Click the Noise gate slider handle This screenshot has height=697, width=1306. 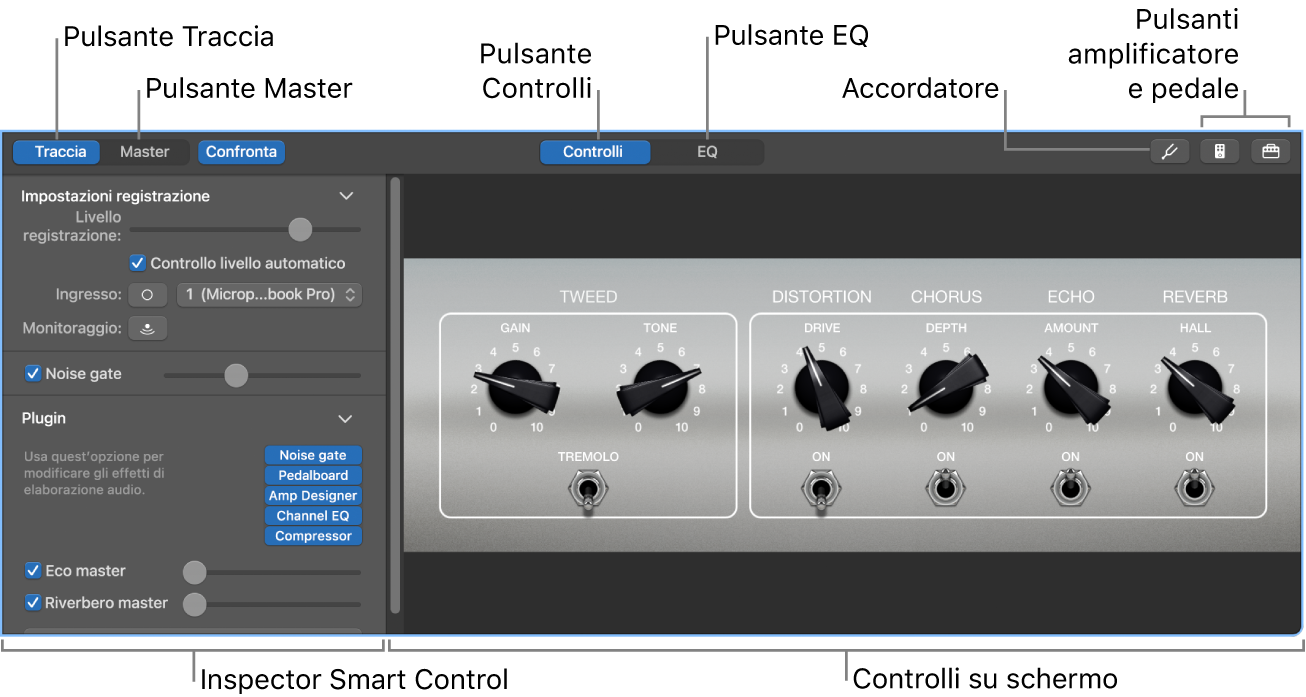pos(235,375)
